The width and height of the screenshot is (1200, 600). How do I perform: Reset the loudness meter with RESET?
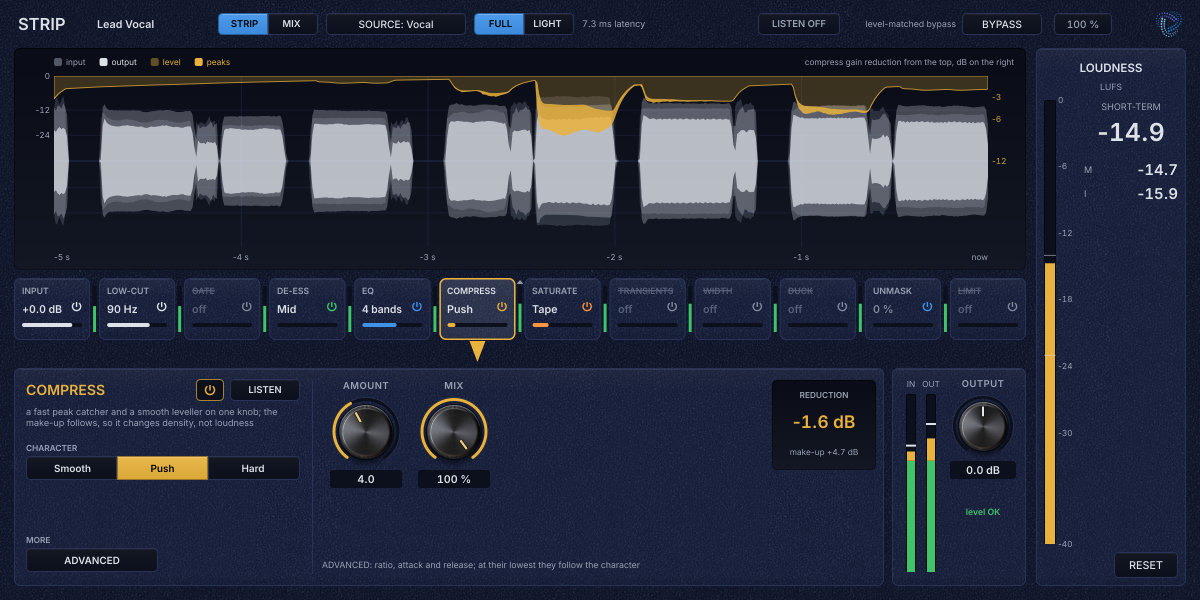click(x=1146, y=565)
